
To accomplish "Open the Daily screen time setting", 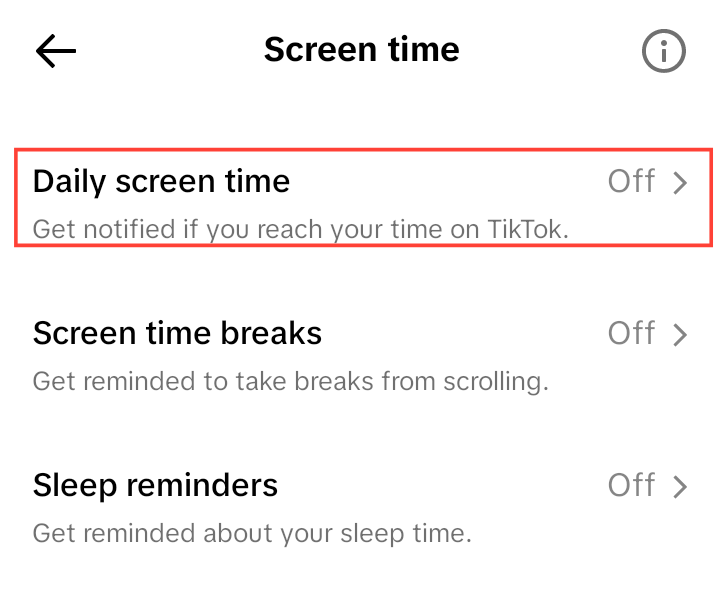I will pyautogui.click(x=161, y=181).
